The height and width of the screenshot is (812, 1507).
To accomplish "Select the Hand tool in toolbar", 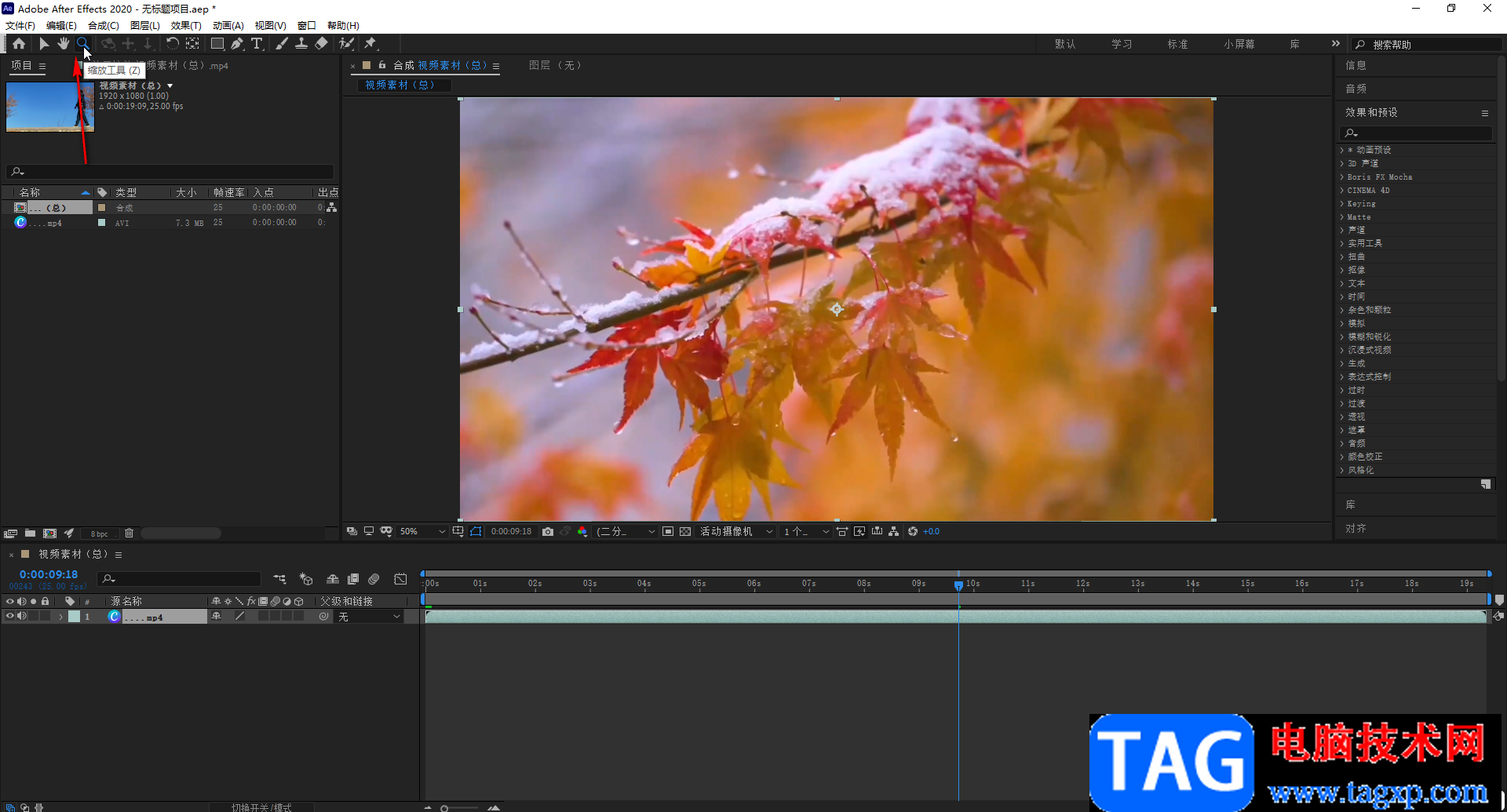I will coord(63,44).
